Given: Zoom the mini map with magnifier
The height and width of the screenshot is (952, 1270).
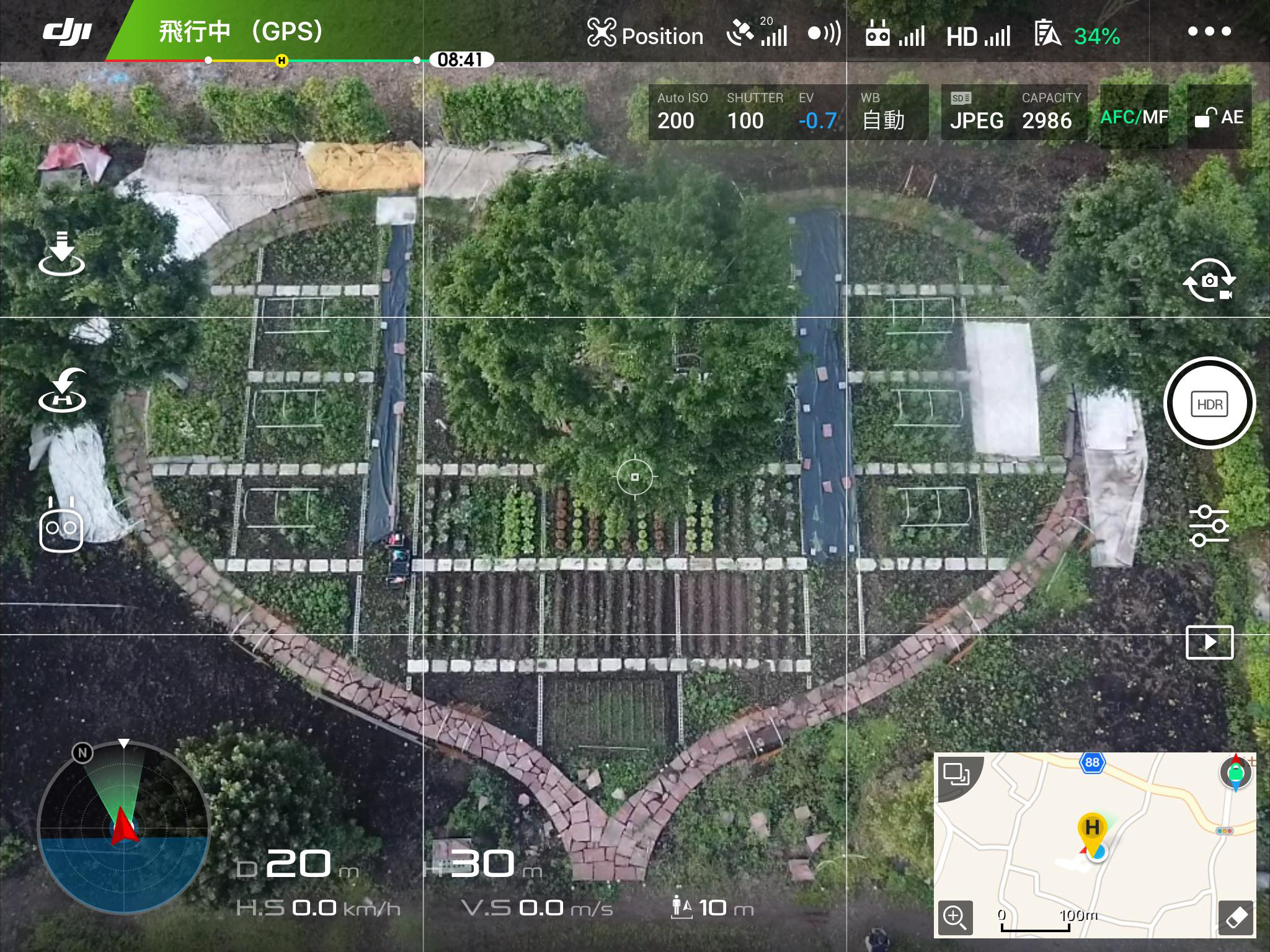Looking at the screenshot, I should pos(955,917).
